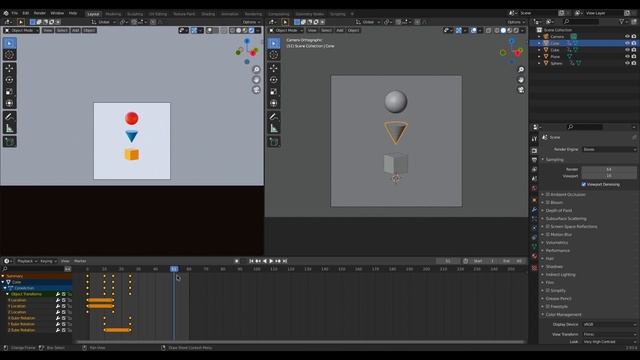Screen dimensions: 640x360
Task: Open the Render properties tab icon
Action: click(534, 151)
